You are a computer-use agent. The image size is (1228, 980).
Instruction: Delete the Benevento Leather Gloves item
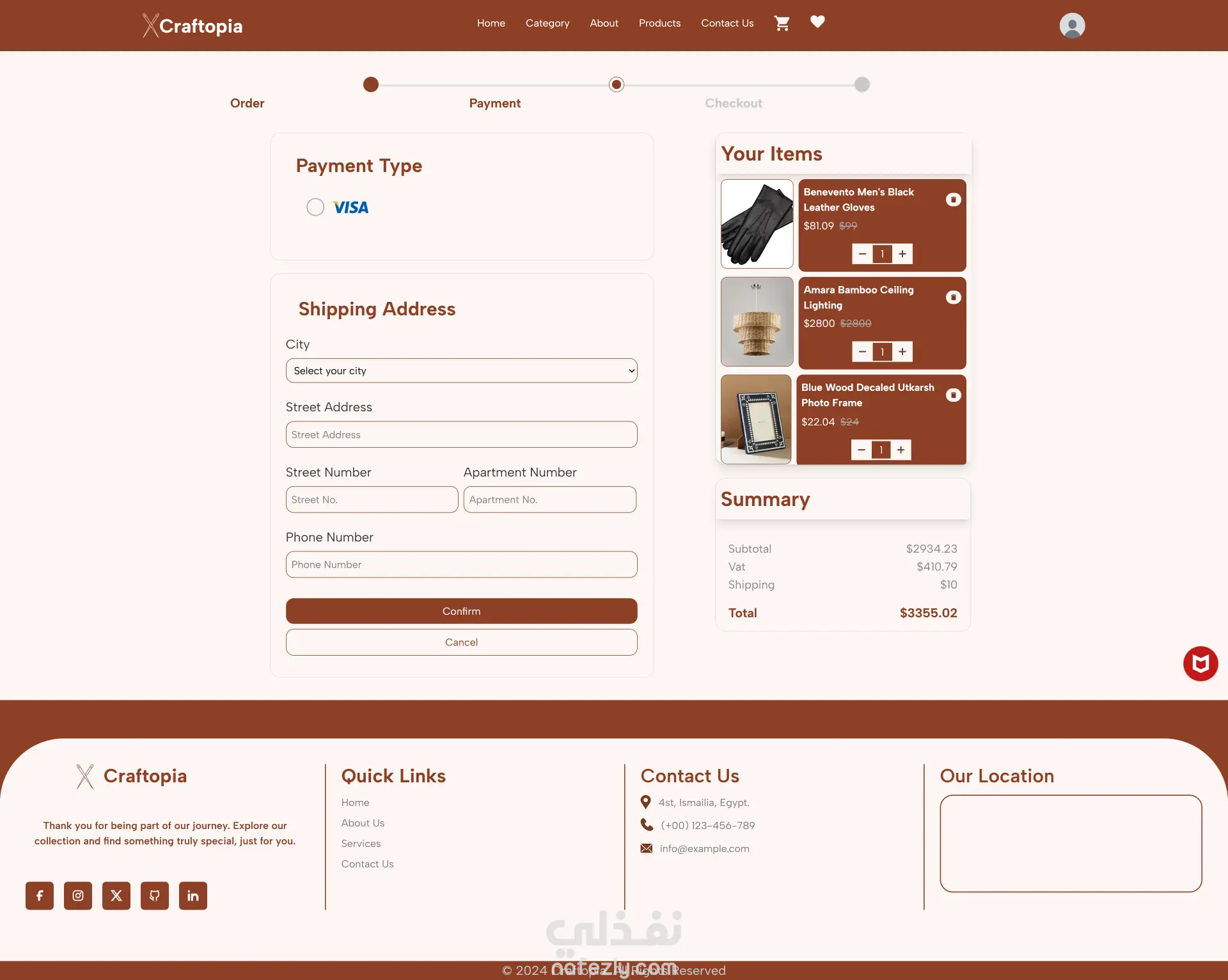953,200
